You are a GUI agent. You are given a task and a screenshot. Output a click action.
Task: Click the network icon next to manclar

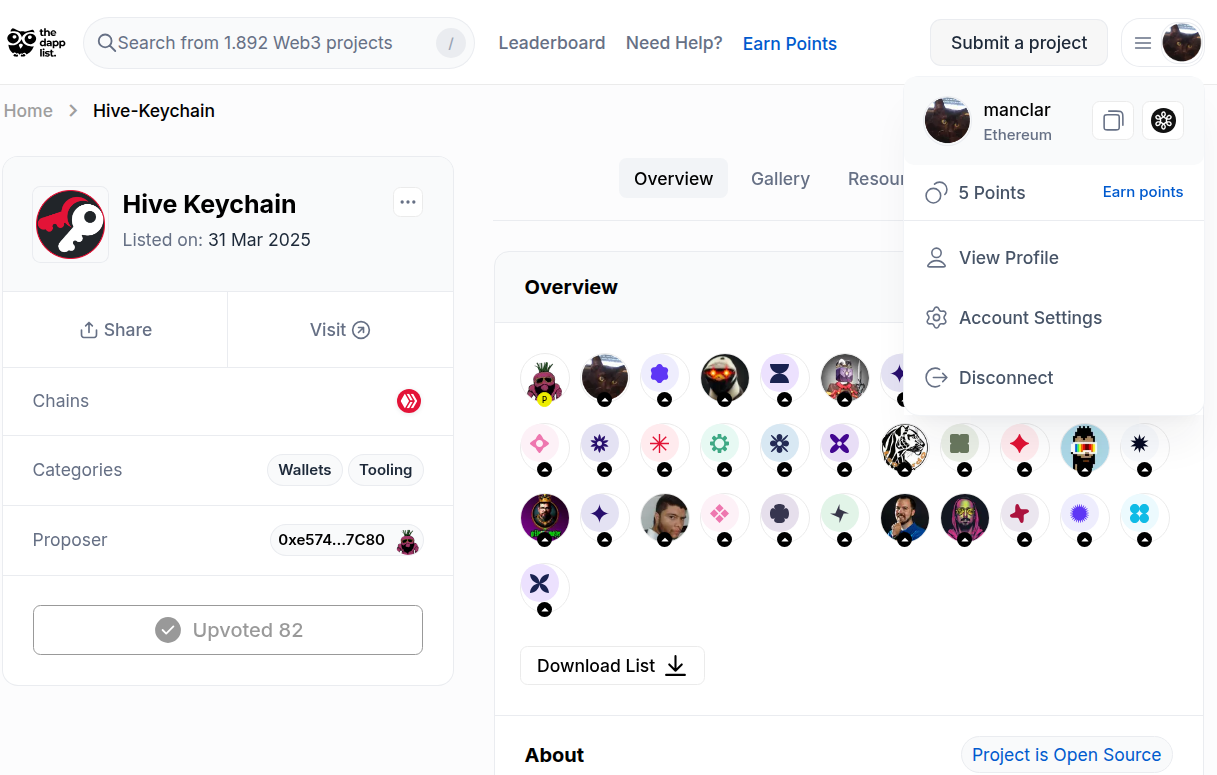click(x=1163, y=121)
